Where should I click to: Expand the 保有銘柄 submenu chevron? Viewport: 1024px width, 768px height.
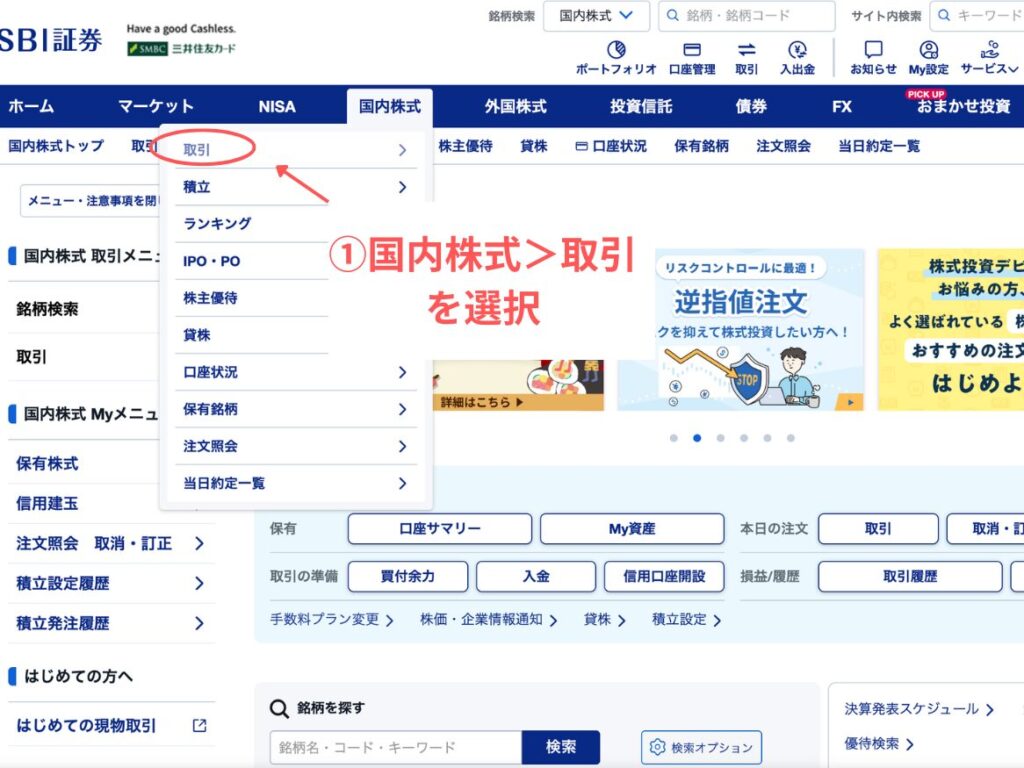[x=403, y=409]
